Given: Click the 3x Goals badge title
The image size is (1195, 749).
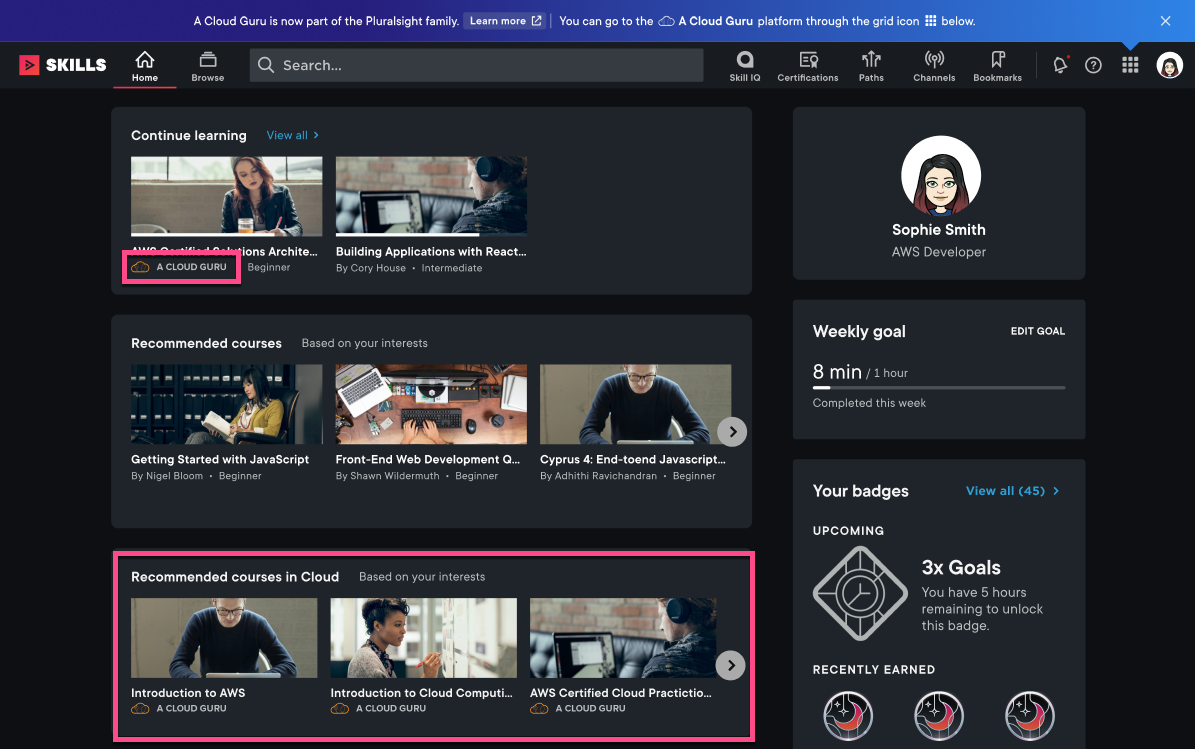Looking at the screenshot, I should (x=961, y=568).
